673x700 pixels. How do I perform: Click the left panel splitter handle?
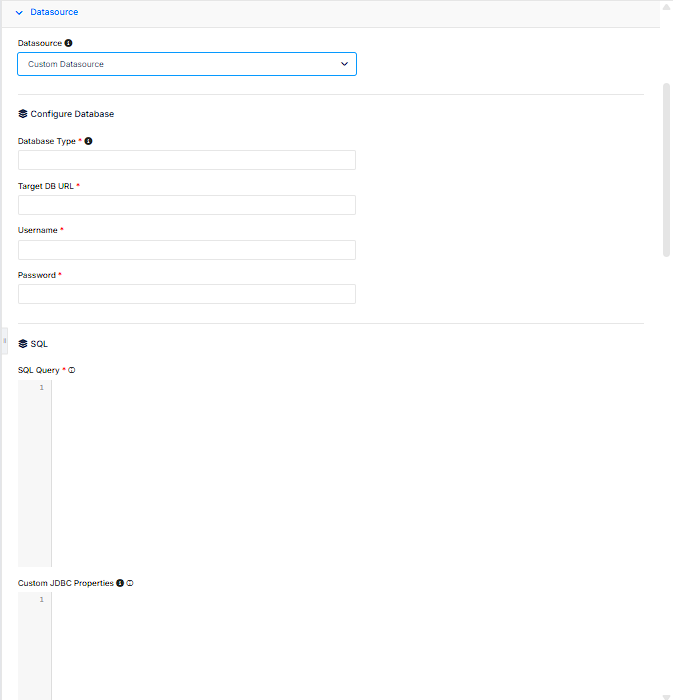4,341
